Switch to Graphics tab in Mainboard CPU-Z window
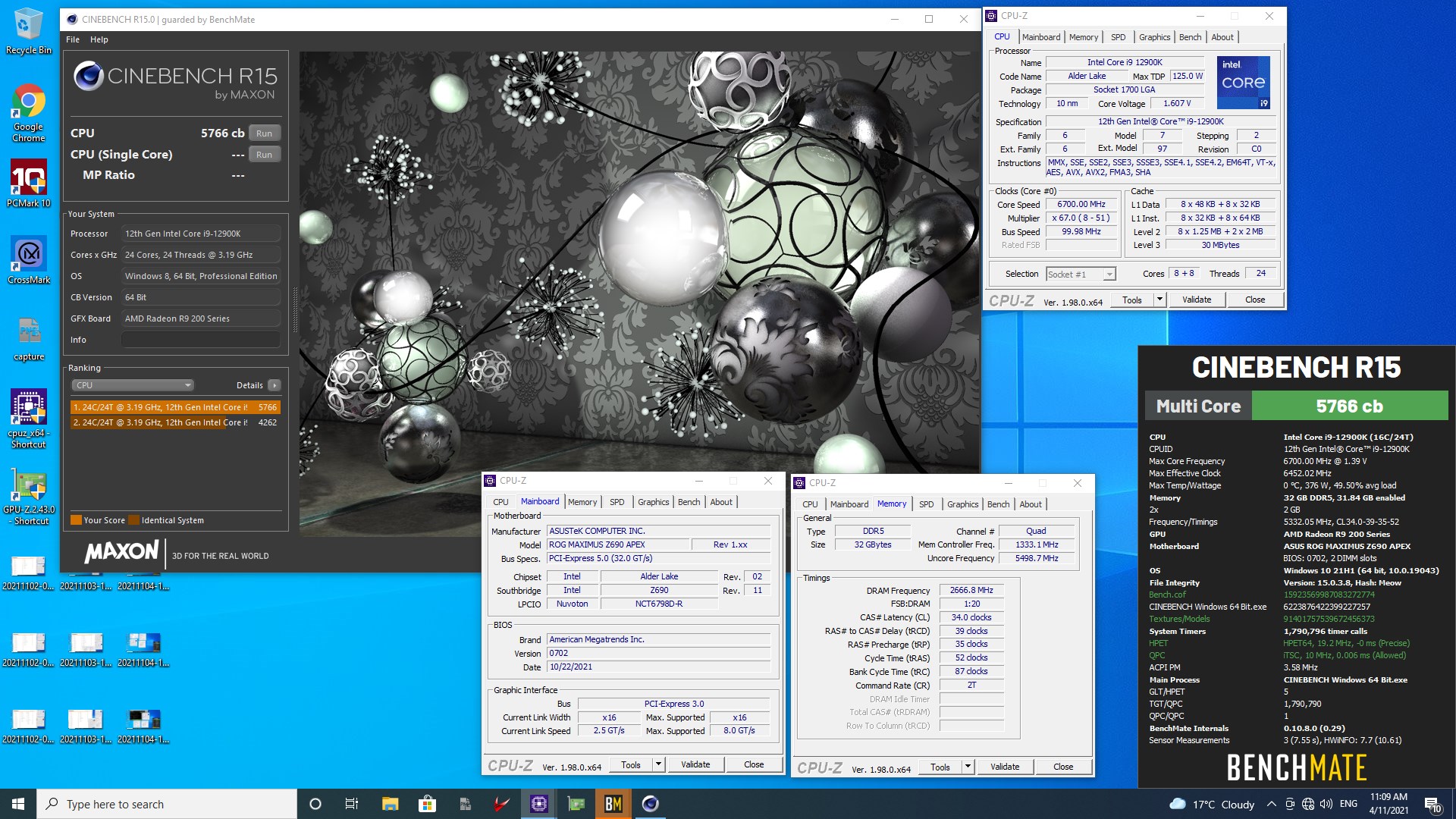This screenshot has width=1456, height=819. click(653, 502)
